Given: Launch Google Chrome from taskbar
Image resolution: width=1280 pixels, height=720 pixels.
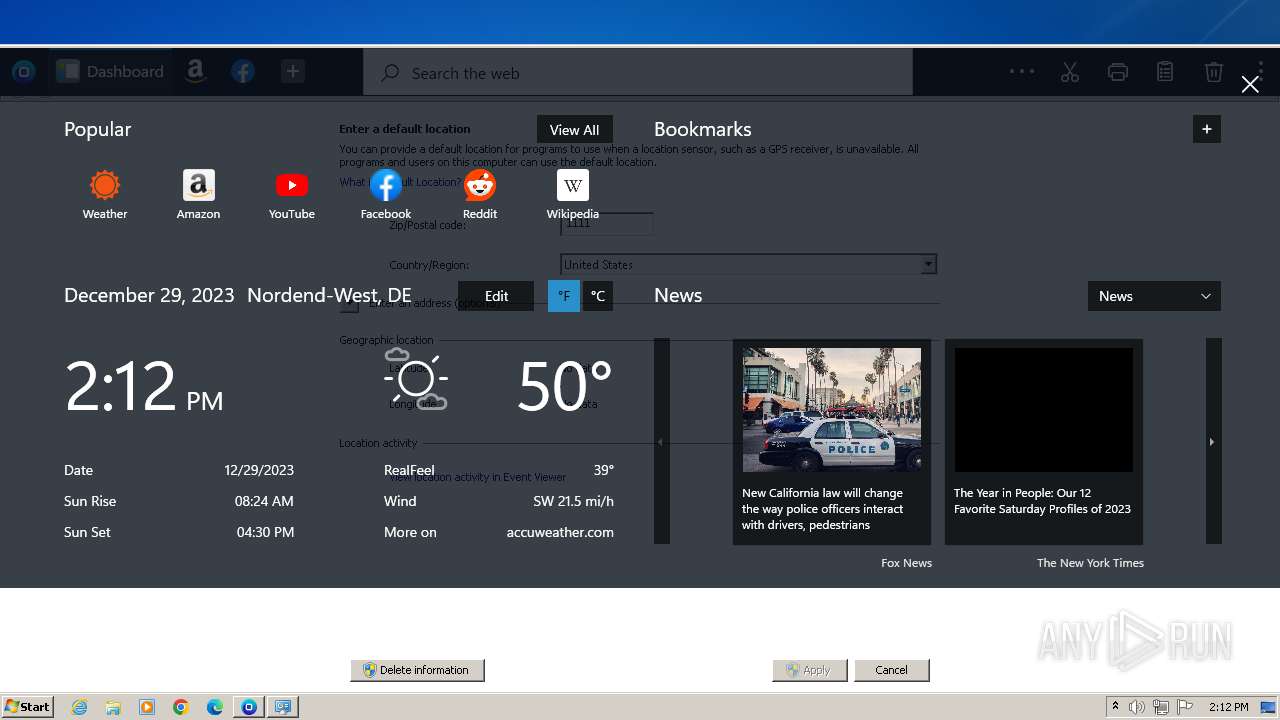Looking at the screenshot, I should click(x=181, y=707).
